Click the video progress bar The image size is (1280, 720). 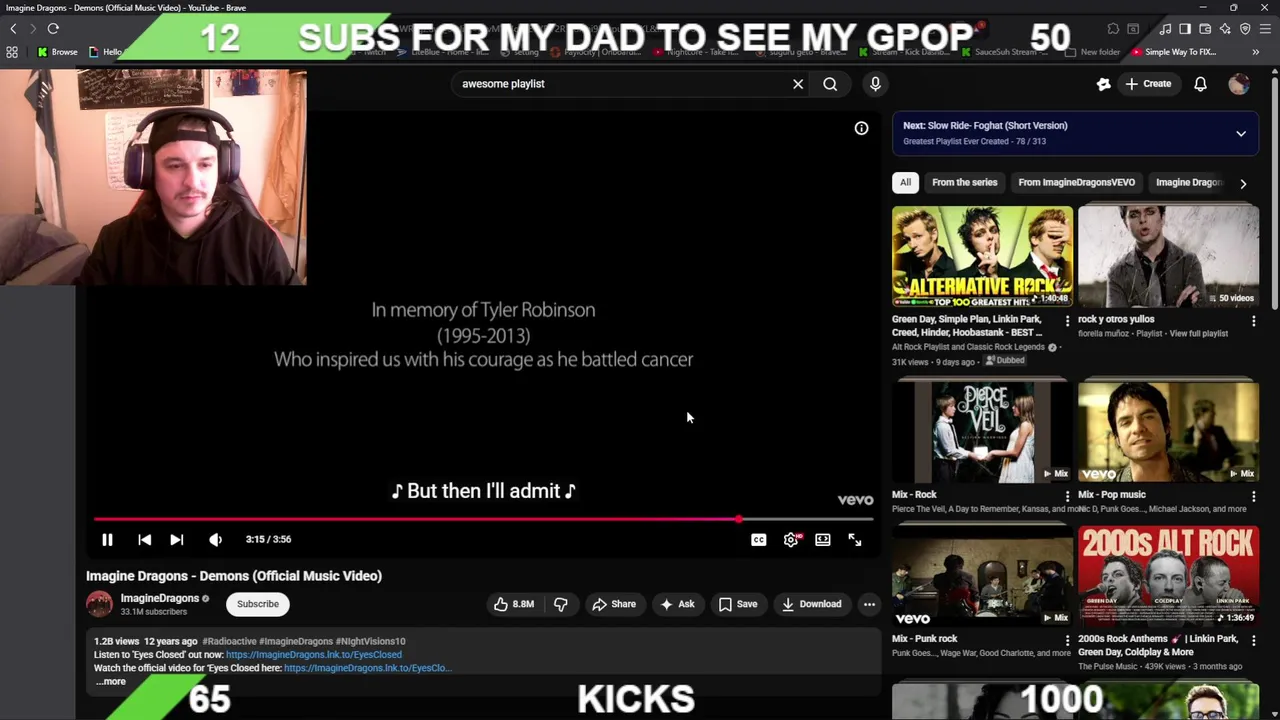pos(483,519)
